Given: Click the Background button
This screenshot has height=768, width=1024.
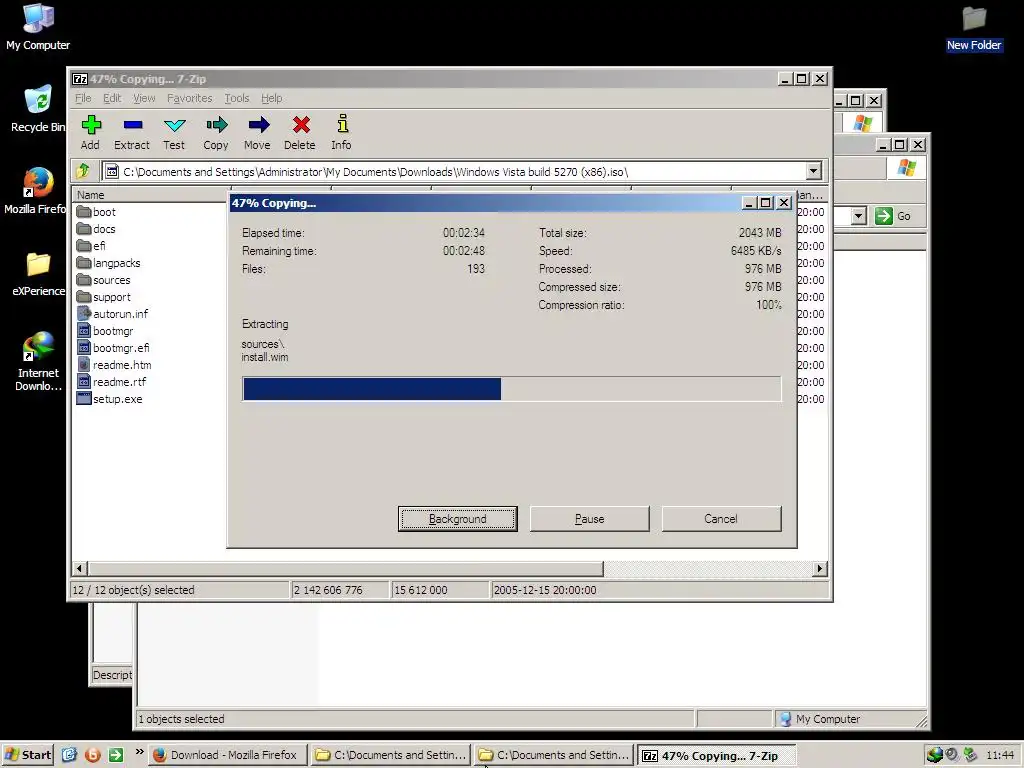Looking at the screenshot, I should tap(458, 519).
